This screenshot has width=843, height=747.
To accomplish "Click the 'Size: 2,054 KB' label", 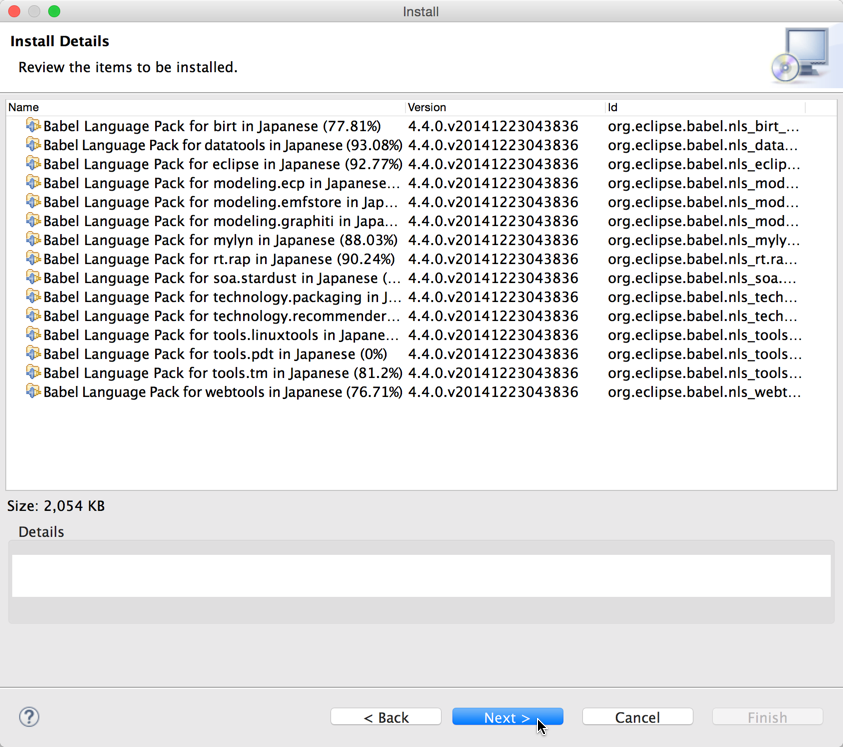I will [56, 506].
